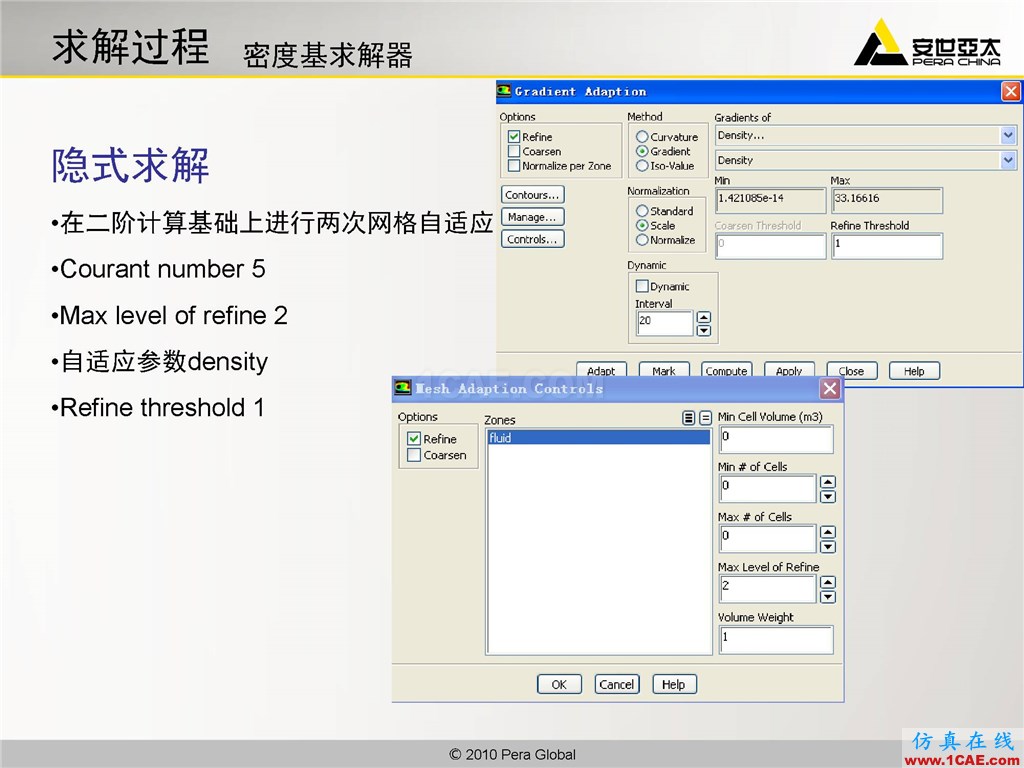The width and height of the screenshot is (1024, 768).
Task: Cancel the Mesh Adaption Controls dialog
Action: 616,684
